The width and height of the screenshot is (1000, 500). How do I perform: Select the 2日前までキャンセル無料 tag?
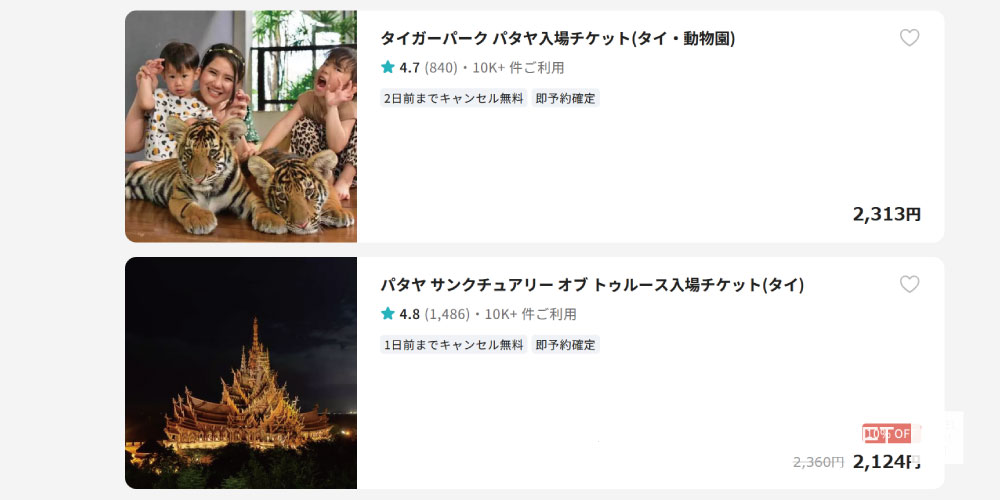pyautogui.click(x=453, y=98)
